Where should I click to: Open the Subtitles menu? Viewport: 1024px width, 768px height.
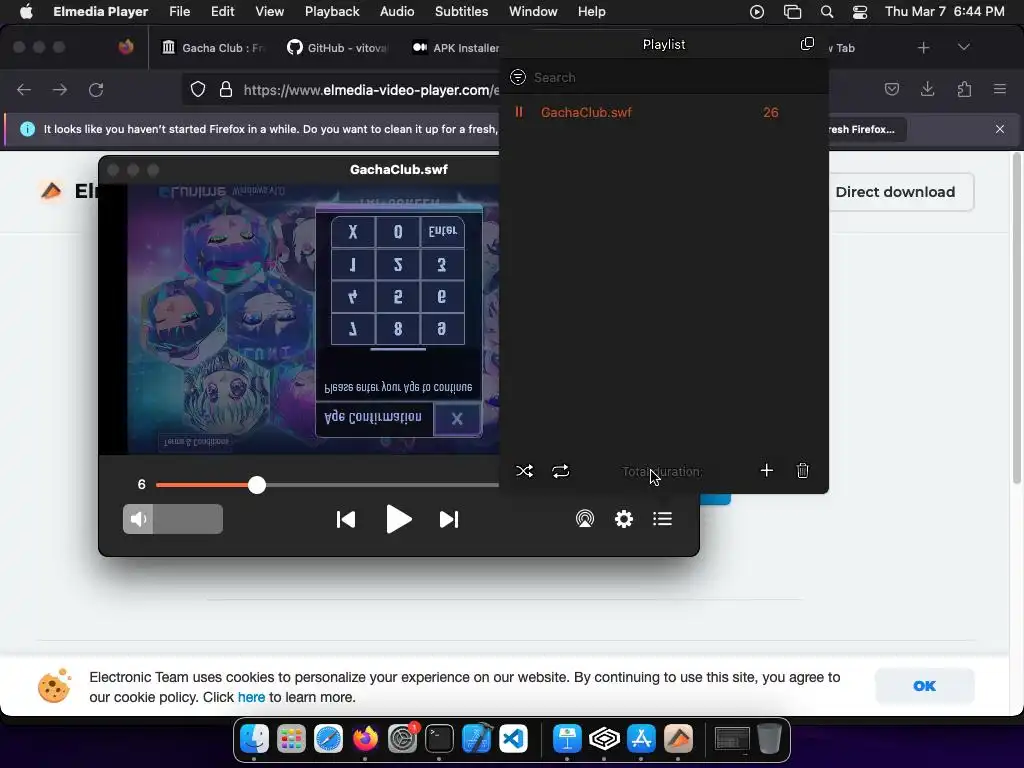[461, 12]
